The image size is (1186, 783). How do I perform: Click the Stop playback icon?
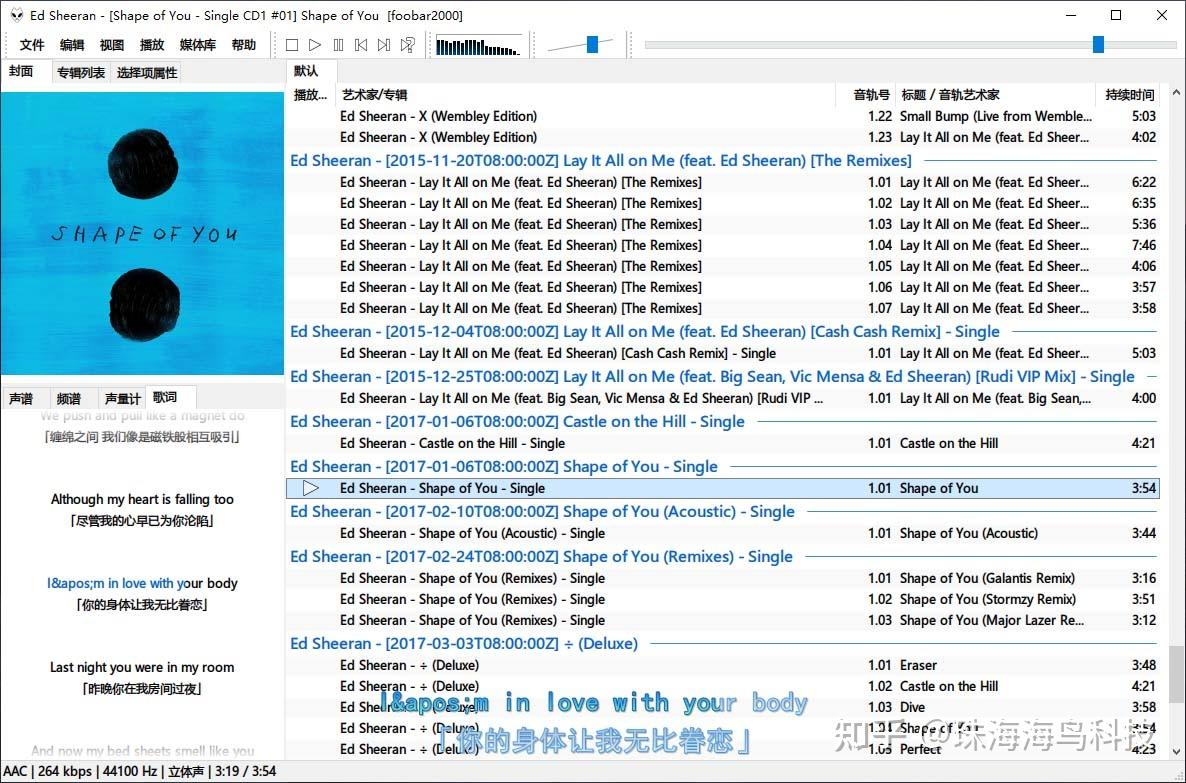pos(292,44)
